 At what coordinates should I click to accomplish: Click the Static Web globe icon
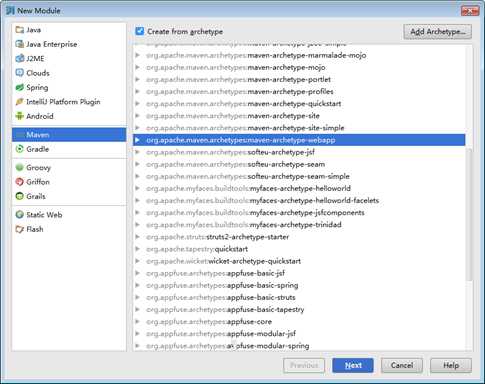click(x=20, y=215)
